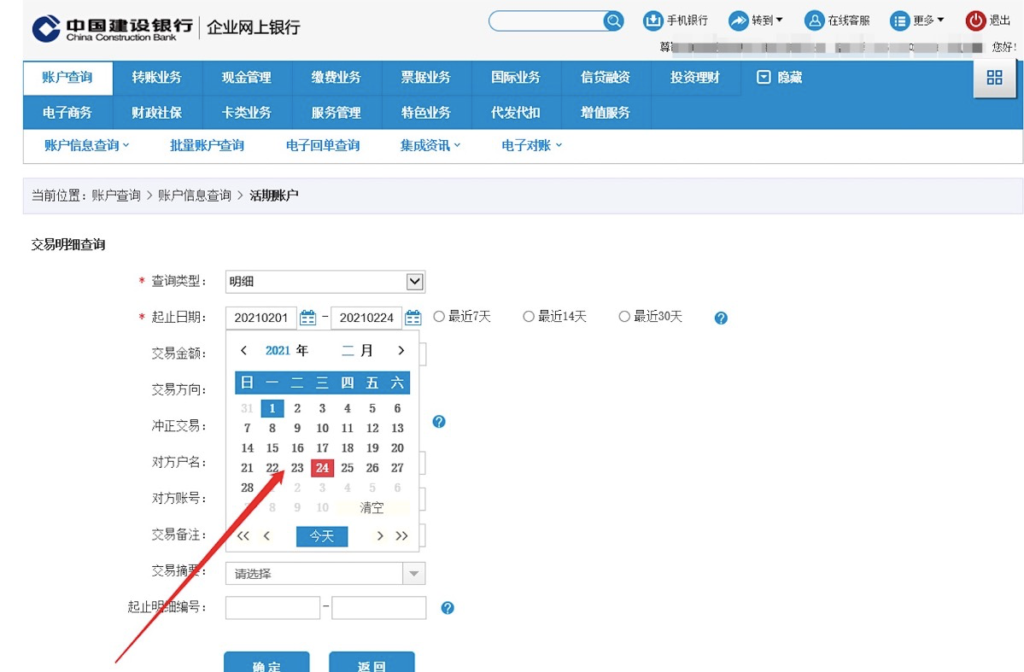The image size is (1024, 672).
Task: Select highlighted day 24 in calendar
Action: click(x=322, y=468)
